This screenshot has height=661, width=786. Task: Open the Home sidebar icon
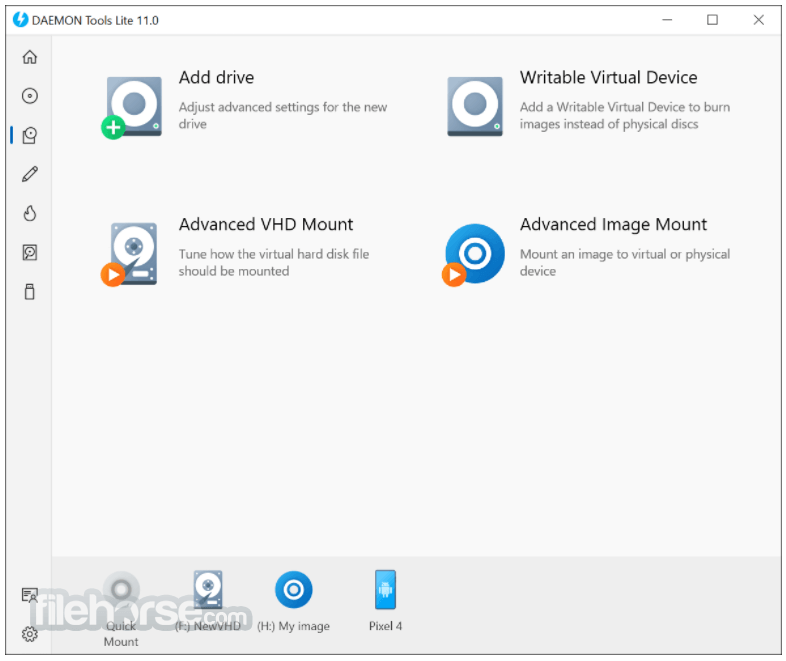[x=30, y=57]
